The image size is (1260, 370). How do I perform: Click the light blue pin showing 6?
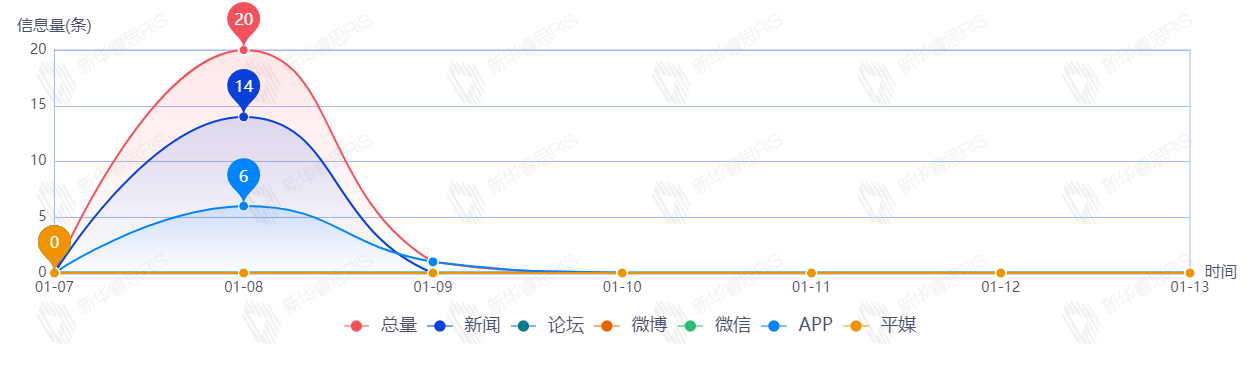[243, 176]
